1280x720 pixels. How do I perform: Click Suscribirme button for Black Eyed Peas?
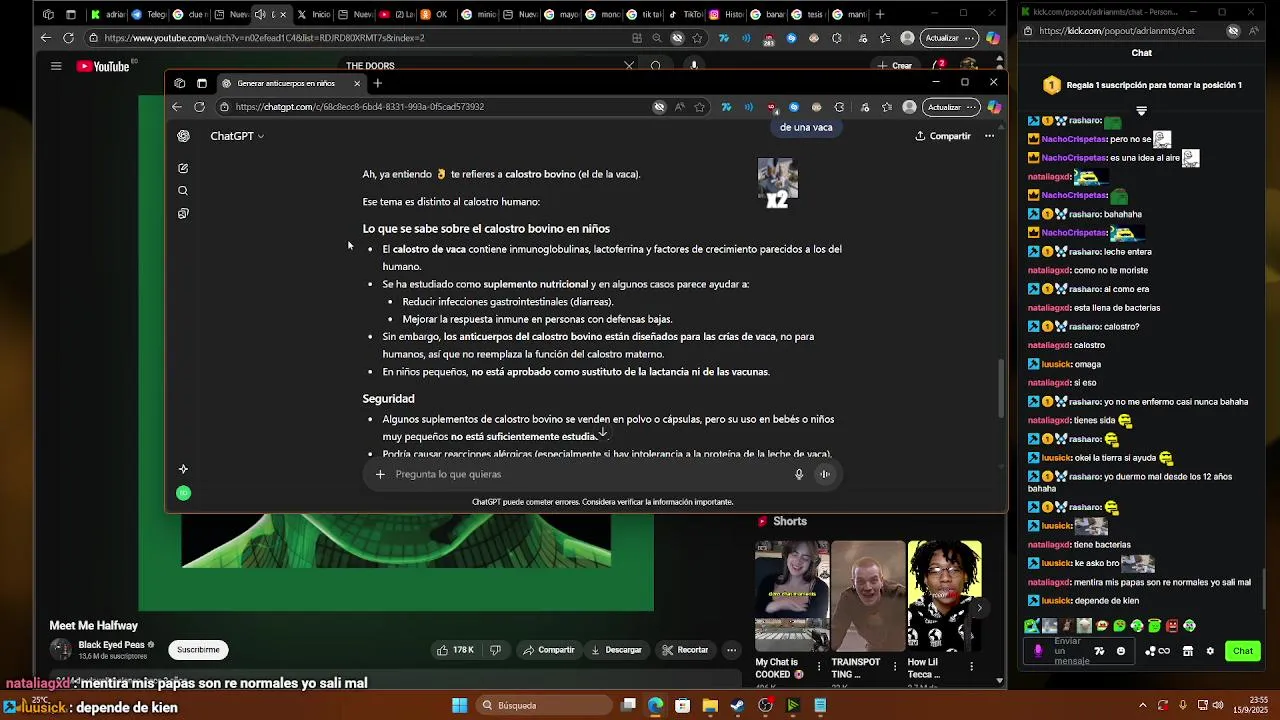[198, 650]
